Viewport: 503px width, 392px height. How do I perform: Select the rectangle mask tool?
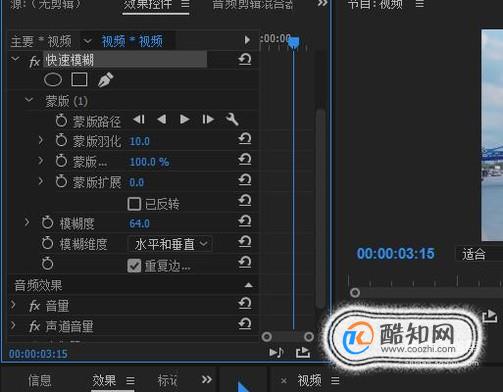(x=79, y=80)
